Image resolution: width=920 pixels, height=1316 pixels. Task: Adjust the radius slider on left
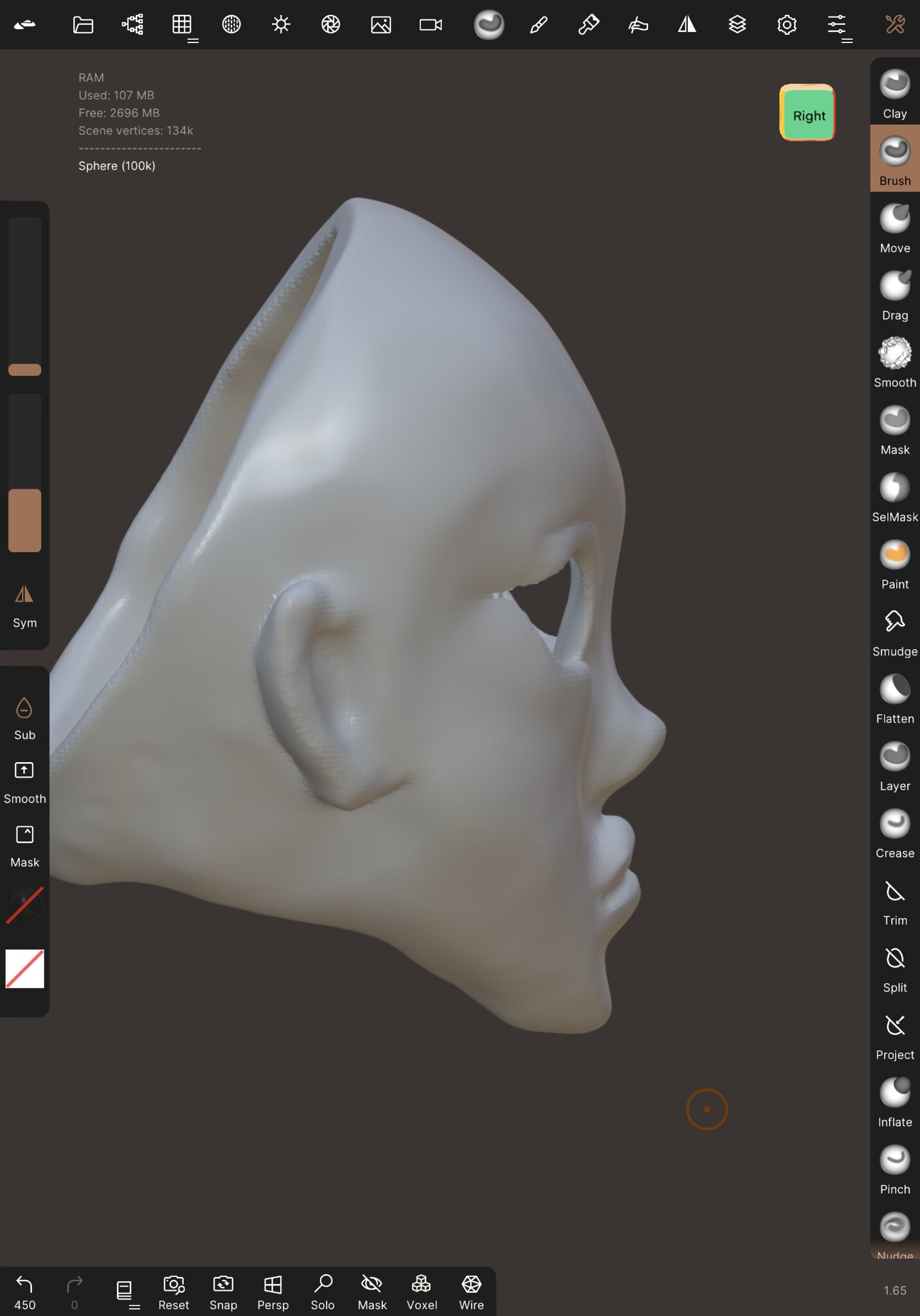[24, 297]
